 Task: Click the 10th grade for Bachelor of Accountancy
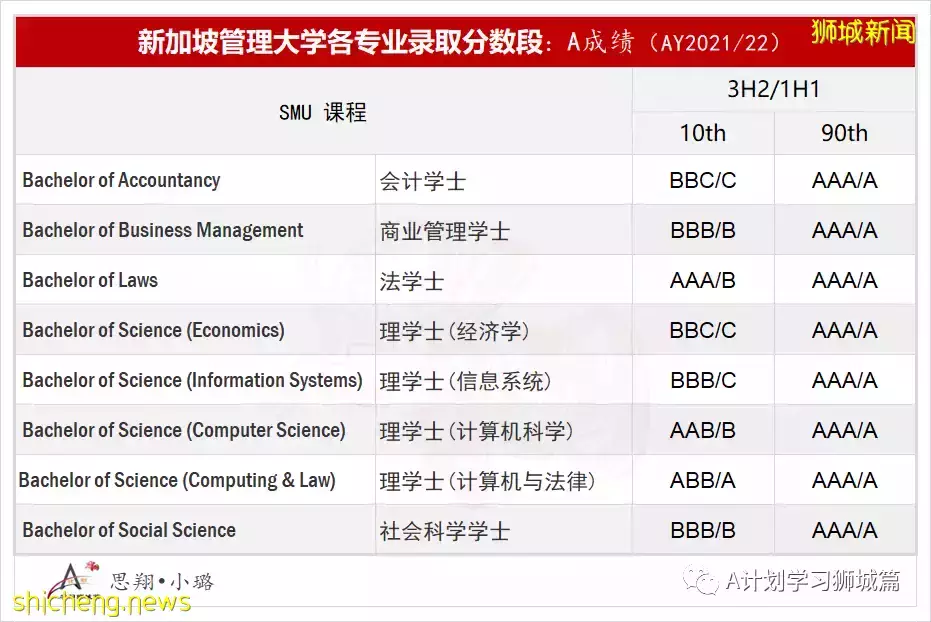coord(703,180)
